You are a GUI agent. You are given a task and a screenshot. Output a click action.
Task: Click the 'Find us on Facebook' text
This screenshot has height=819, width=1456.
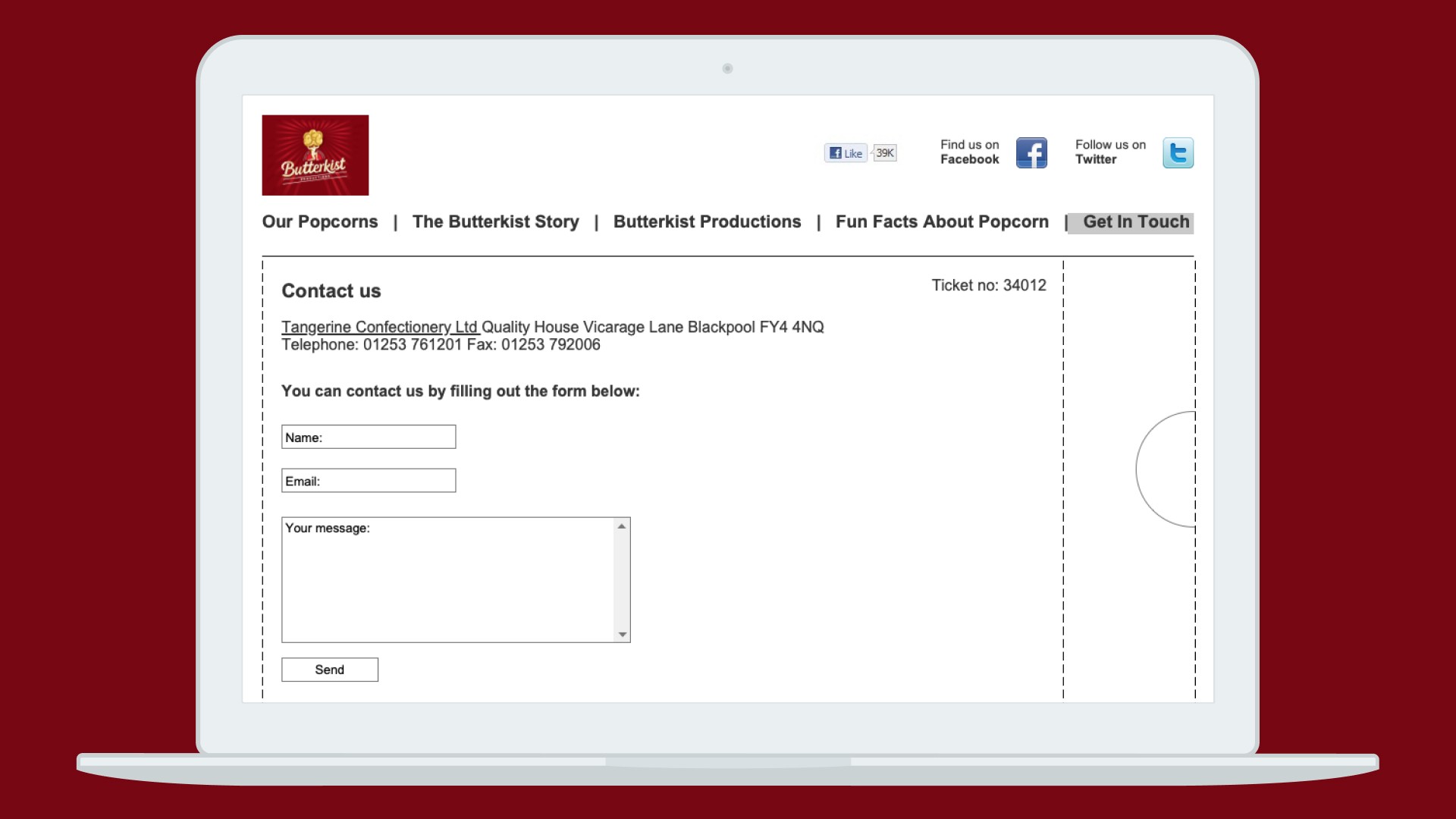[969, 152]
